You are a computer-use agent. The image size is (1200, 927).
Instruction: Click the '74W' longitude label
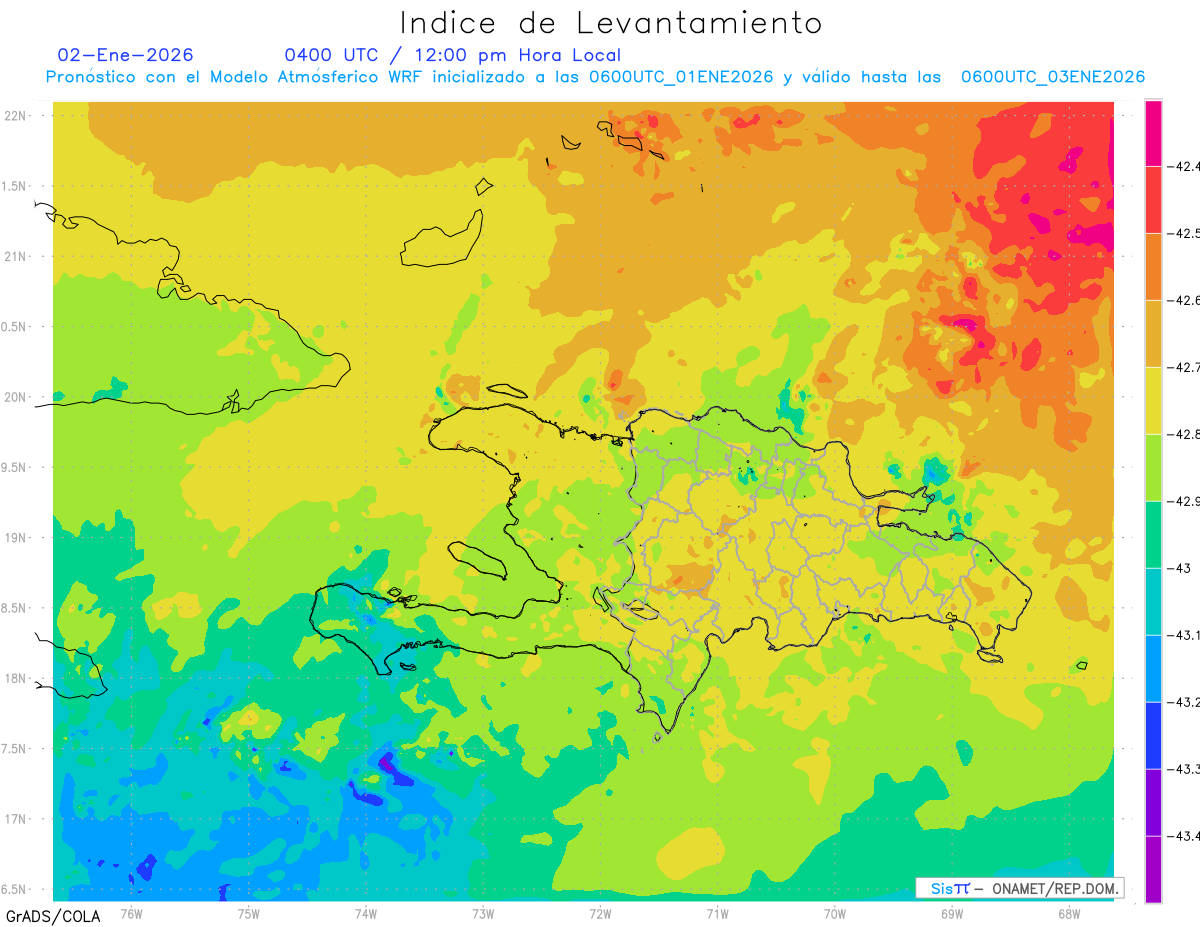(366, 913)
